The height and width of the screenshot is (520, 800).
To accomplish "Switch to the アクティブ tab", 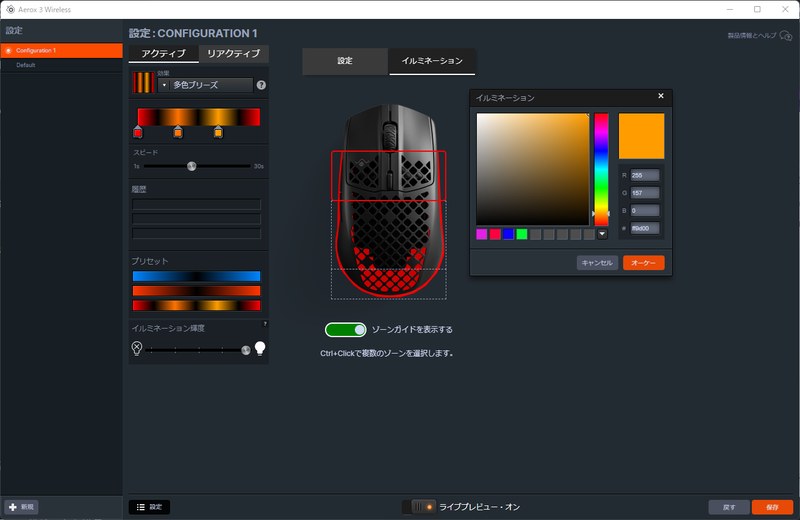I will (163, 54).
